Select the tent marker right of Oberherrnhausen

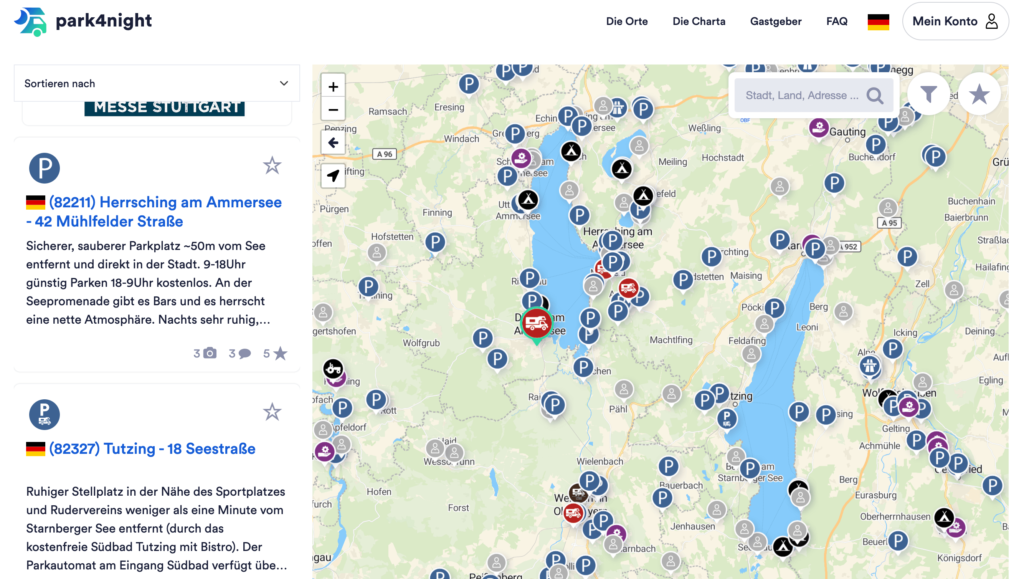coord(944,518)
